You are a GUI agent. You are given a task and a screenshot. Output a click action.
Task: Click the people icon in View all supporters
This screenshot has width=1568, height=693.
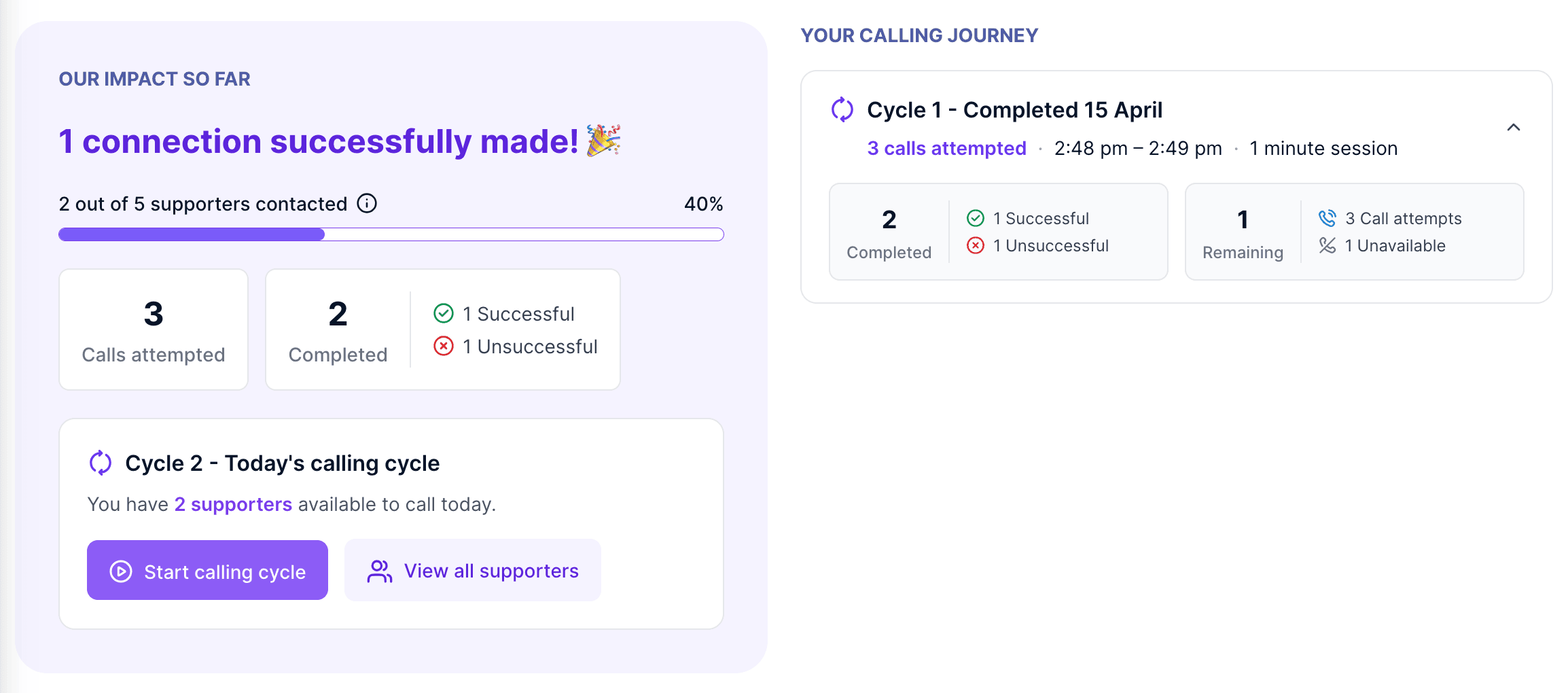[x=378, y=571]
